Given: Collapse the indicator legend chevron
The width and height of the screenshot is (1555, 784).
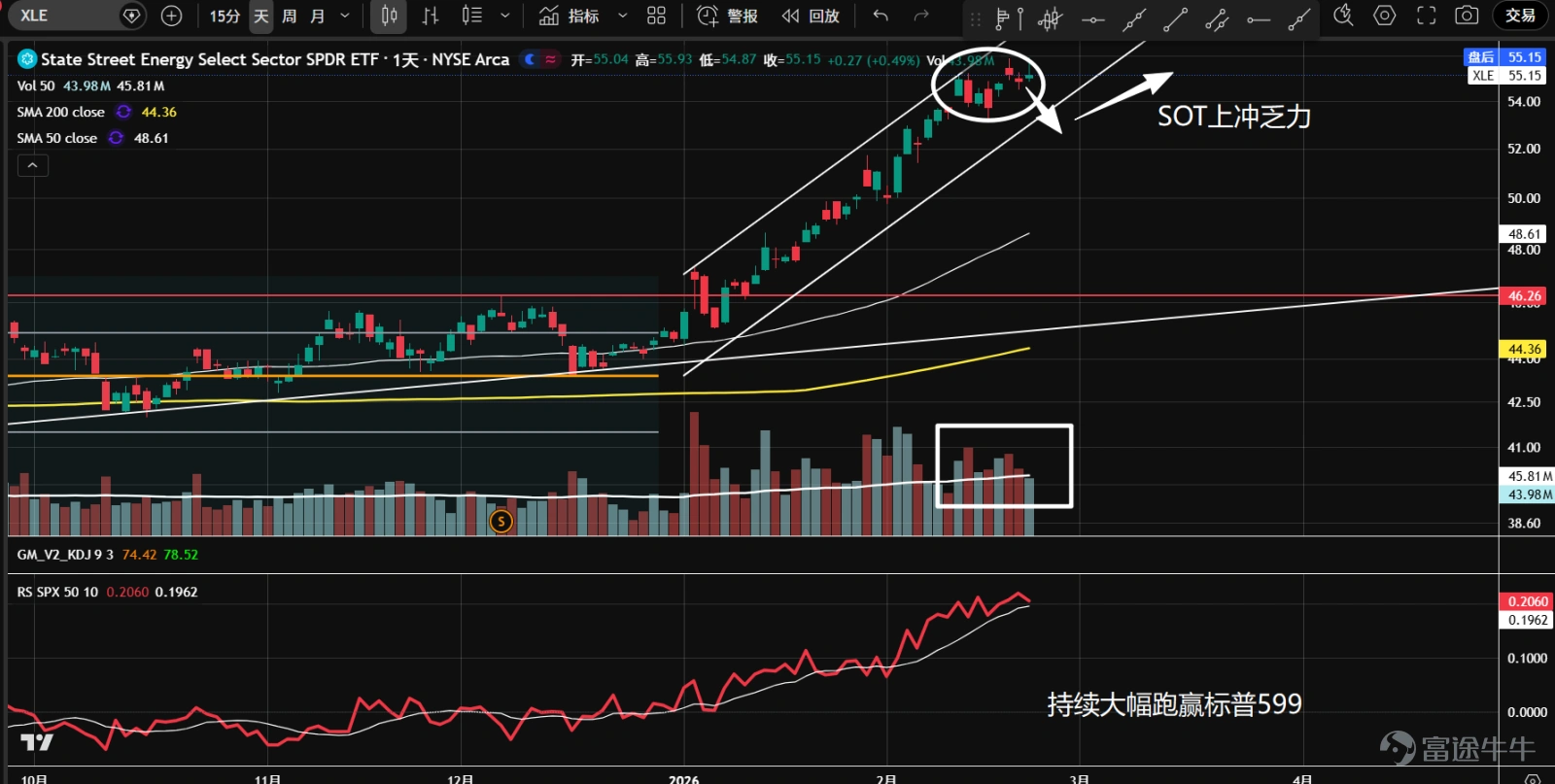Looking at the screenshot, I should tap(32, 165).
